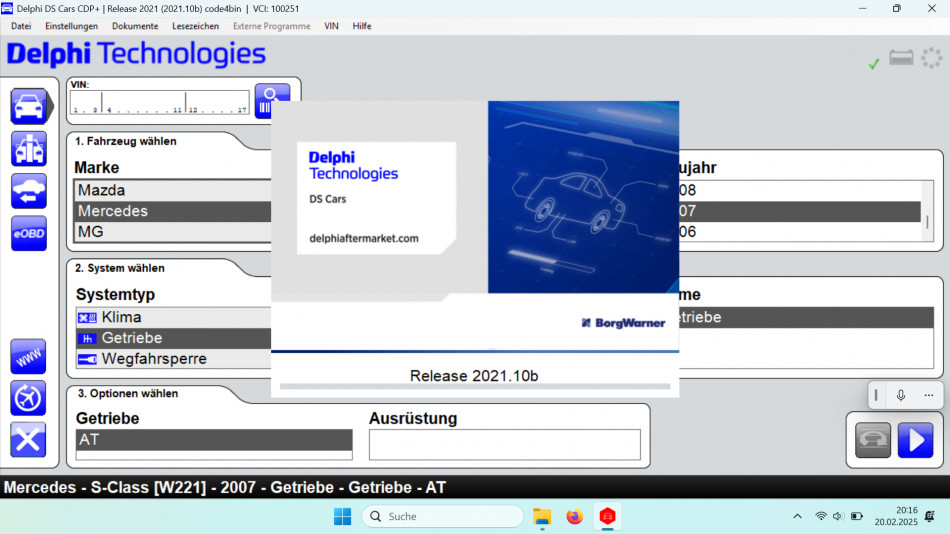Open the car diagnostics sidebar icon
The image size is (950, 534).
[x=28, y=106]
